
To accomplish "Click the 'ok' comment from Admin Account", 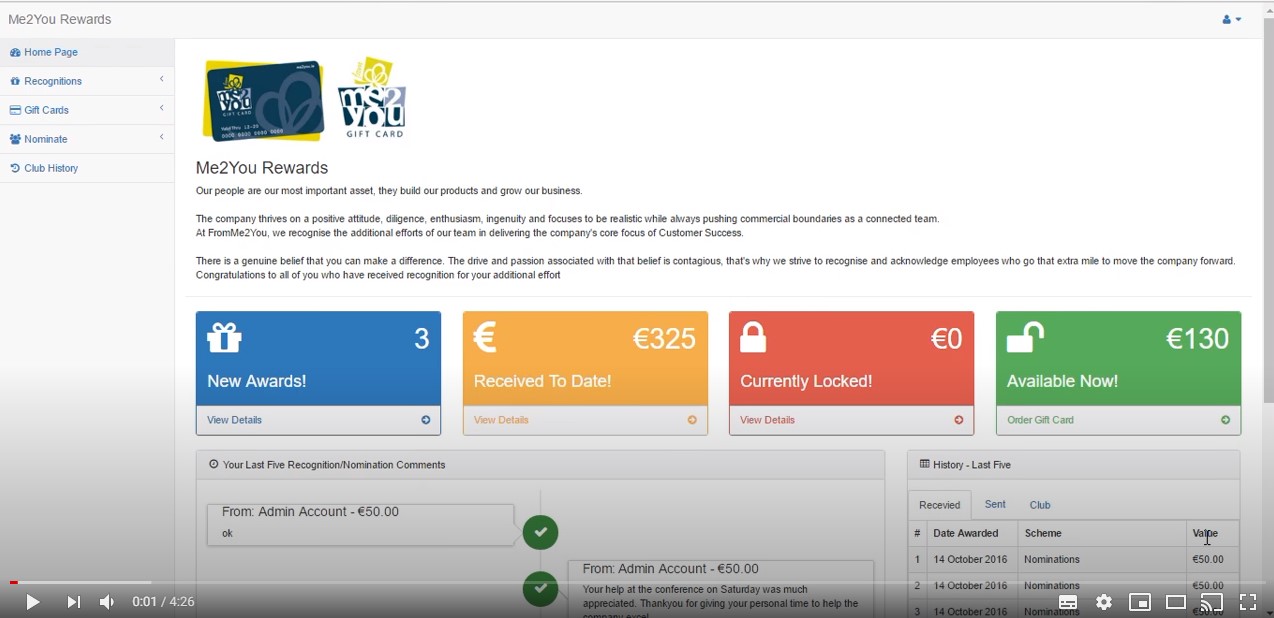I will point(360,524).
